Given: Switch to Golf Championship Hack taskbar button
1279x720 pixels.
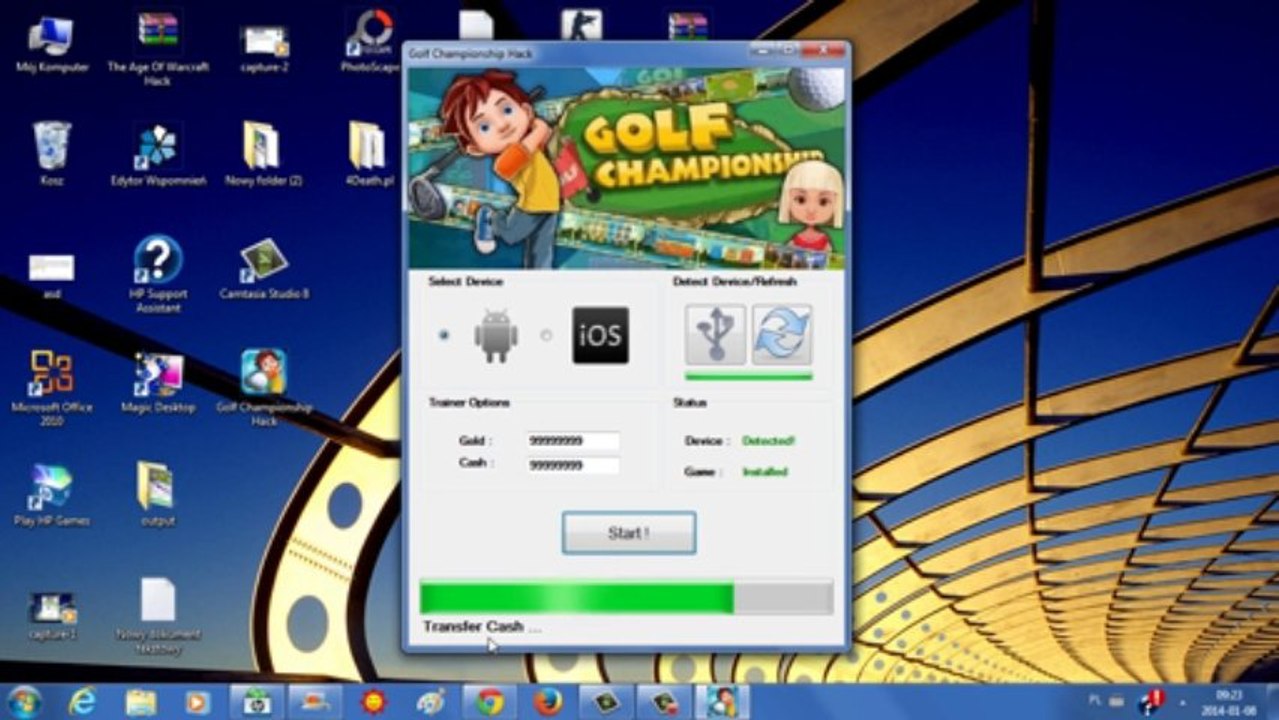Looking at the screenshot, I should coord(721,702).
